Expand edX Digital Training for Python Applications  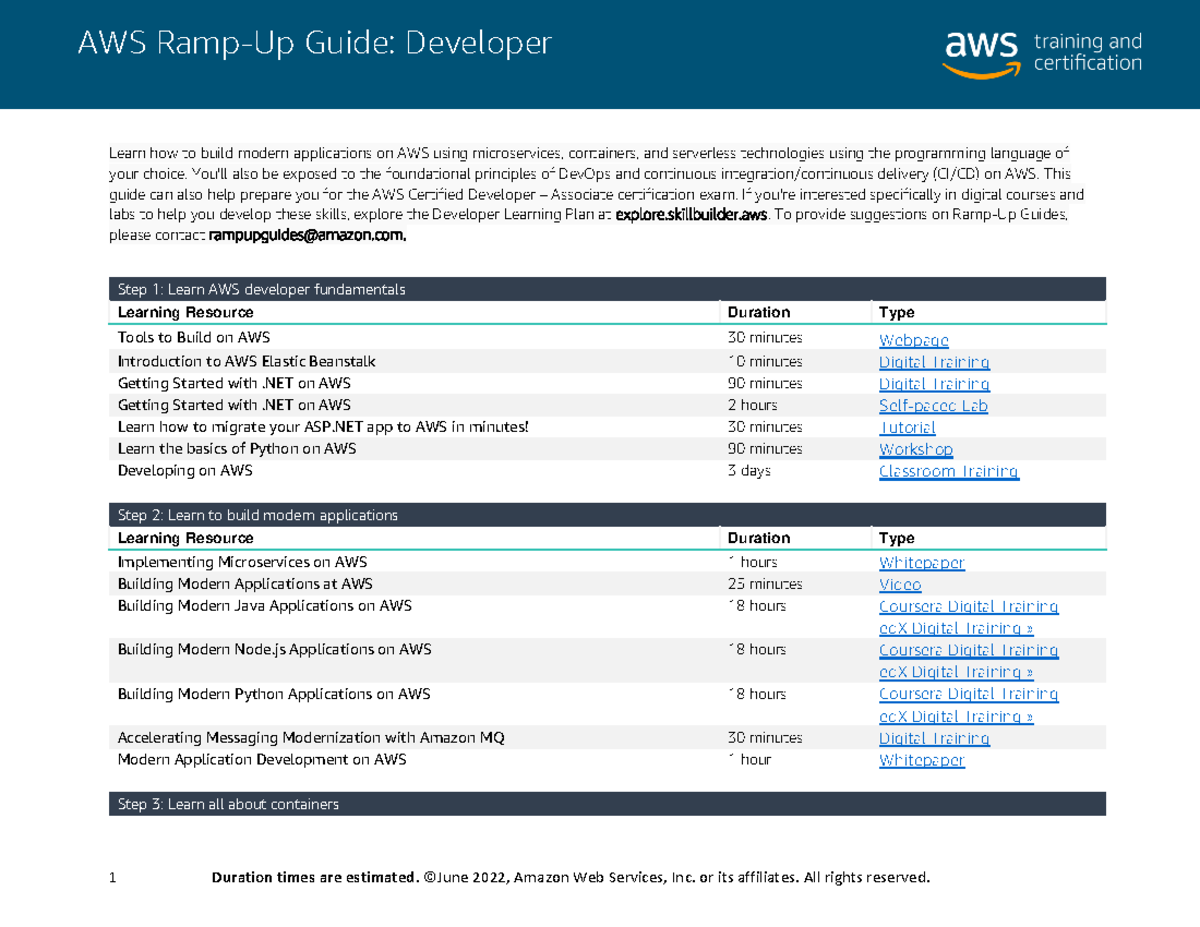[955, 716]
